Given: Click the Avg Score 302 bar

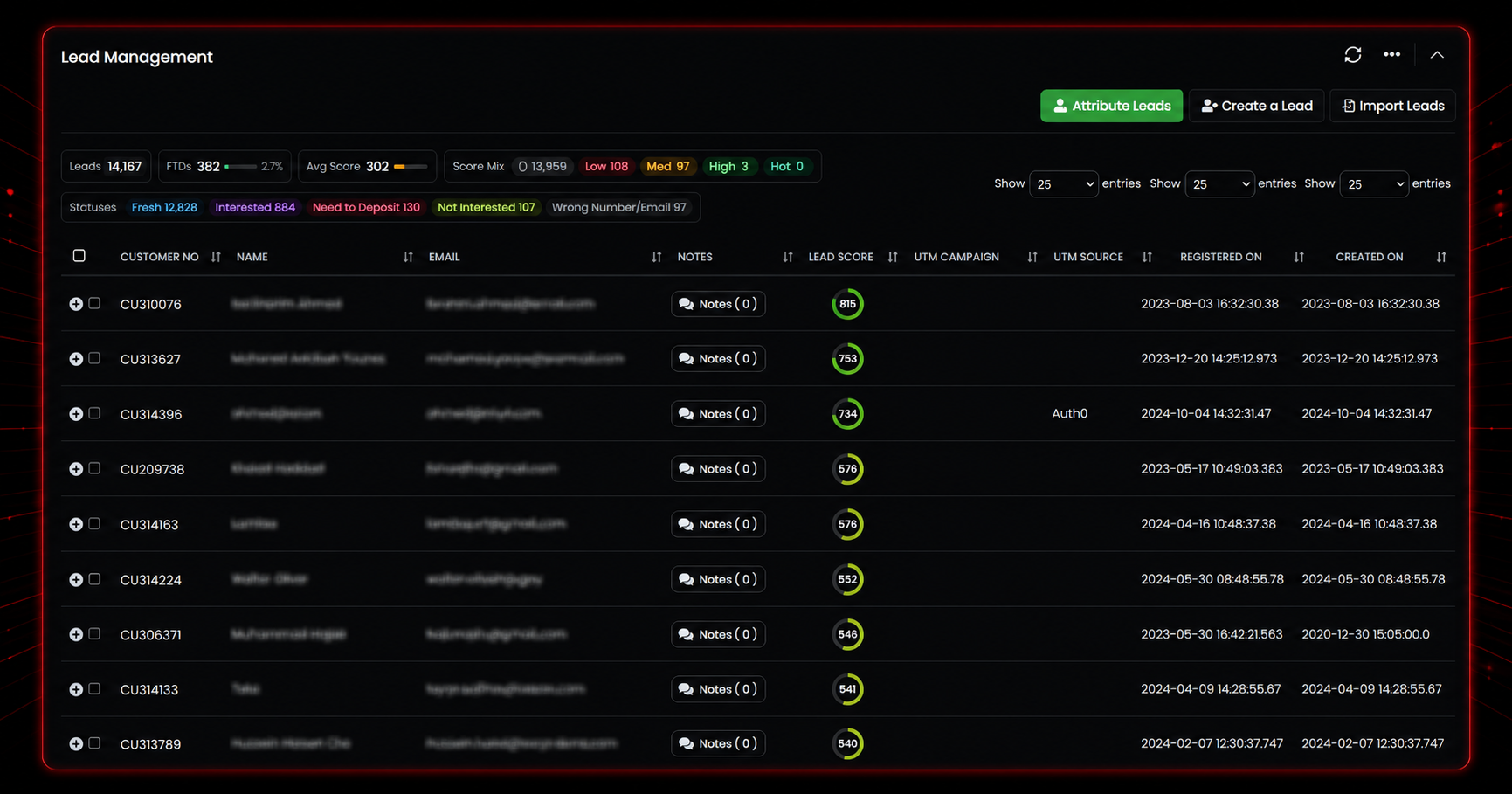Looking at the screenshot, I should [x=411, y=166].
